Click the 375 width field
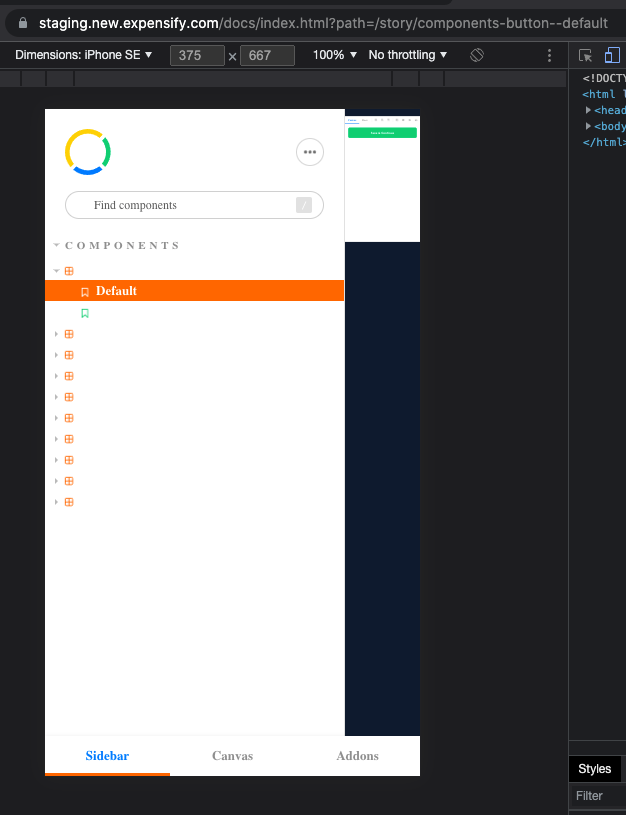Screen dimensions: 626x815 197,55
